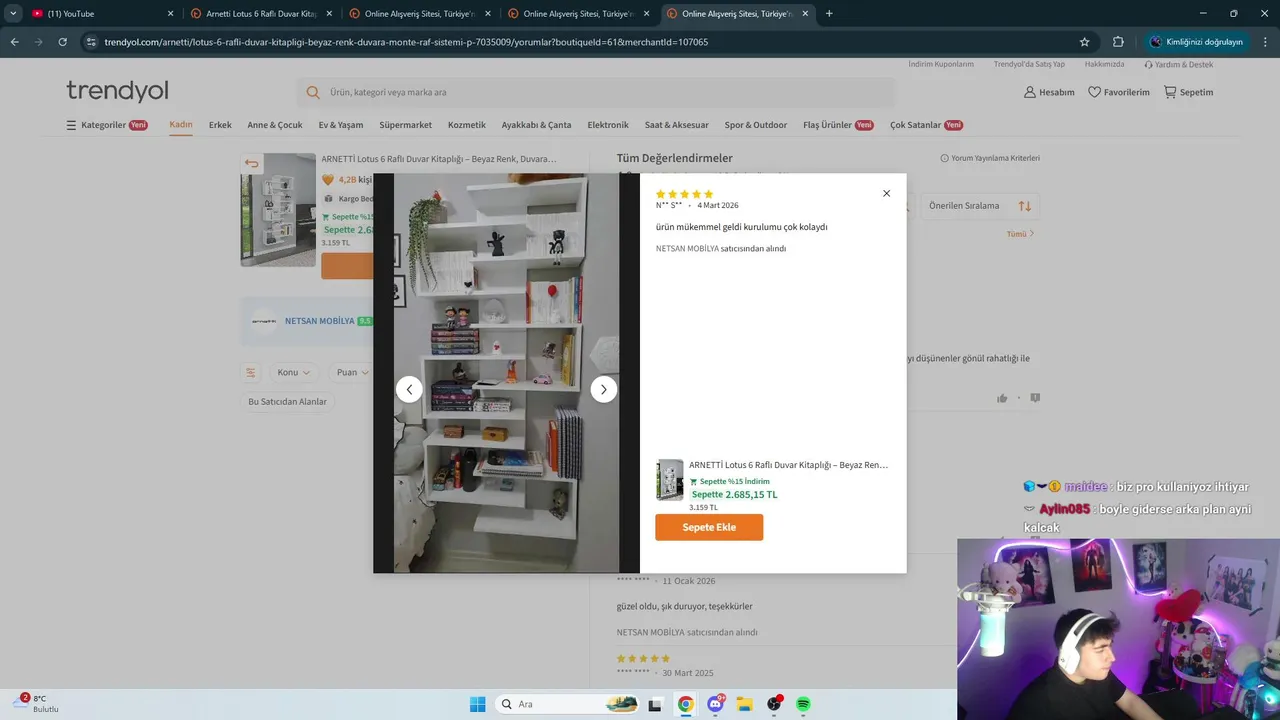Dislike the review with thumbs down
This screenshot has height=720, width=1280.
[x=1035, y=398]
